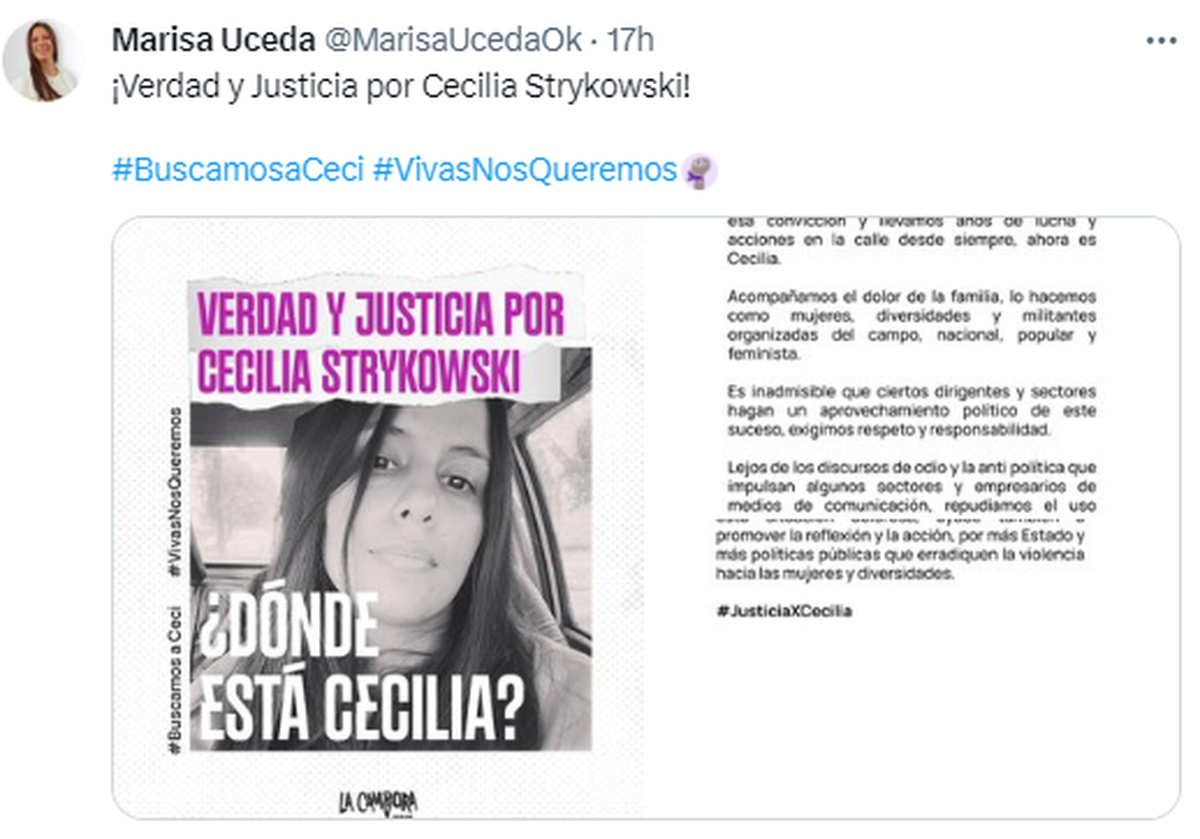1200x839 pixels.
Task: Click the #JusticiaXCecilia text in statement
Action: tap(785, 611)
